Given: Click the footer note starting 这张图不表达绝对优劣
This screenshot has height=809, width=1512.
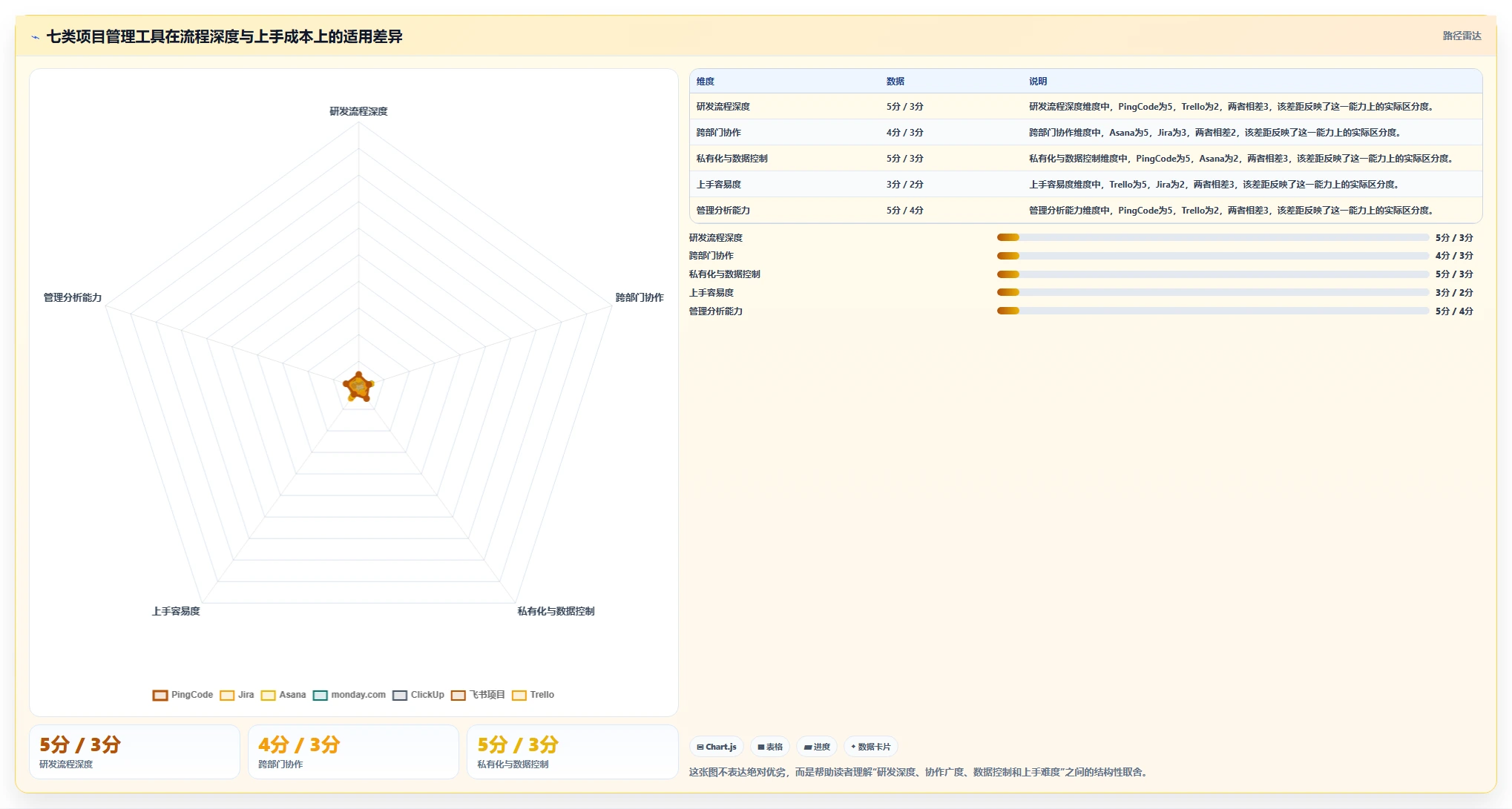Looking at the screenshot, I should click(920, 772).
